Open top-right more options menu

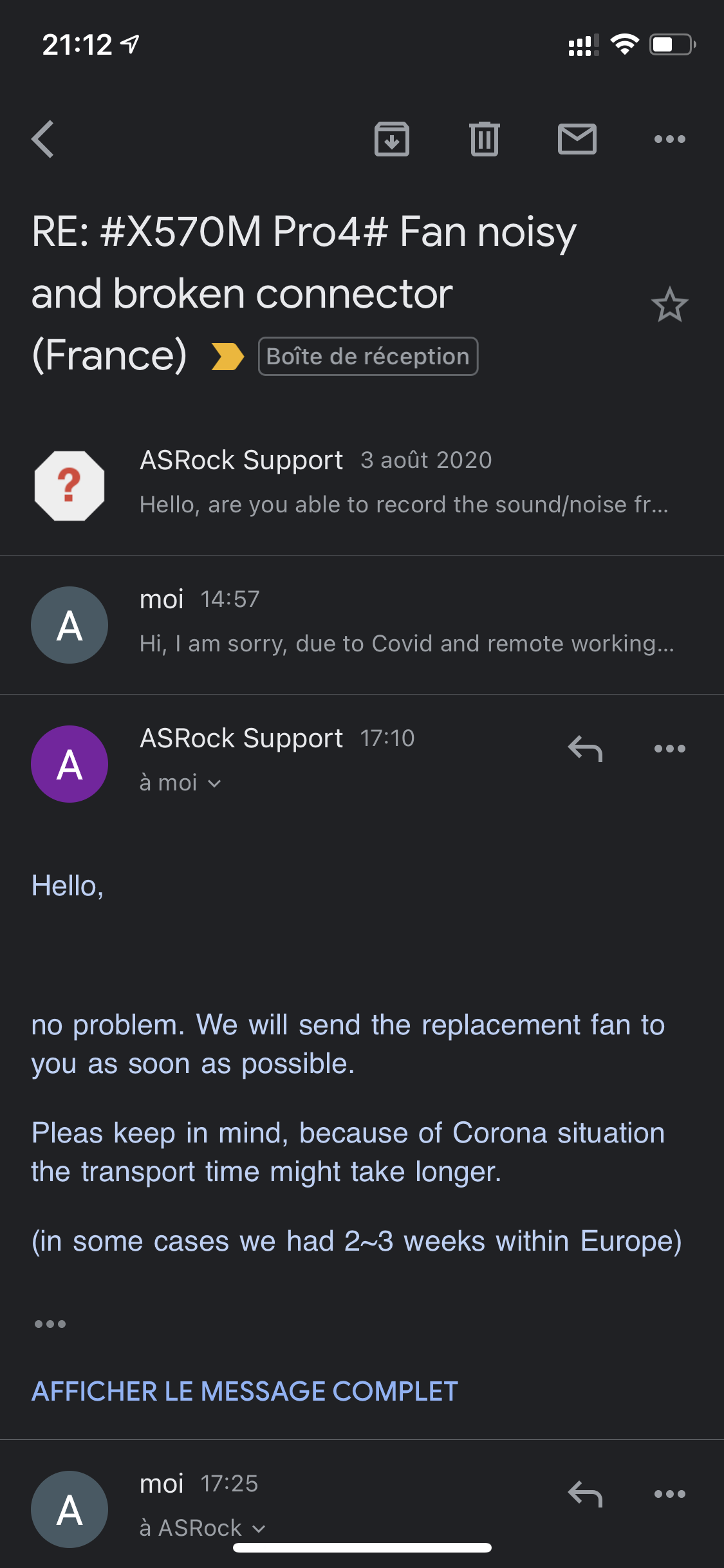coord(669,139)
